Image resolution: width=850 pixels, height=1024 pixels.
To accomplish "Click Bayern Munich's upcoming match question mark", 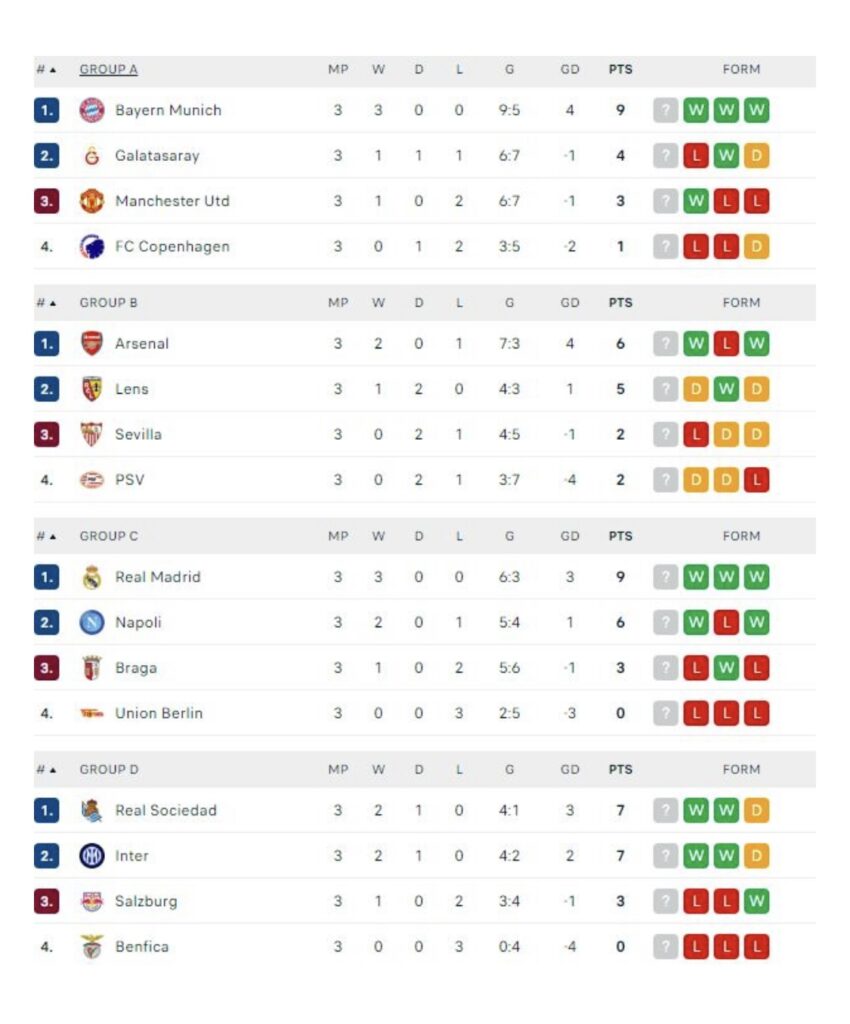I will [x=665, y=110].
